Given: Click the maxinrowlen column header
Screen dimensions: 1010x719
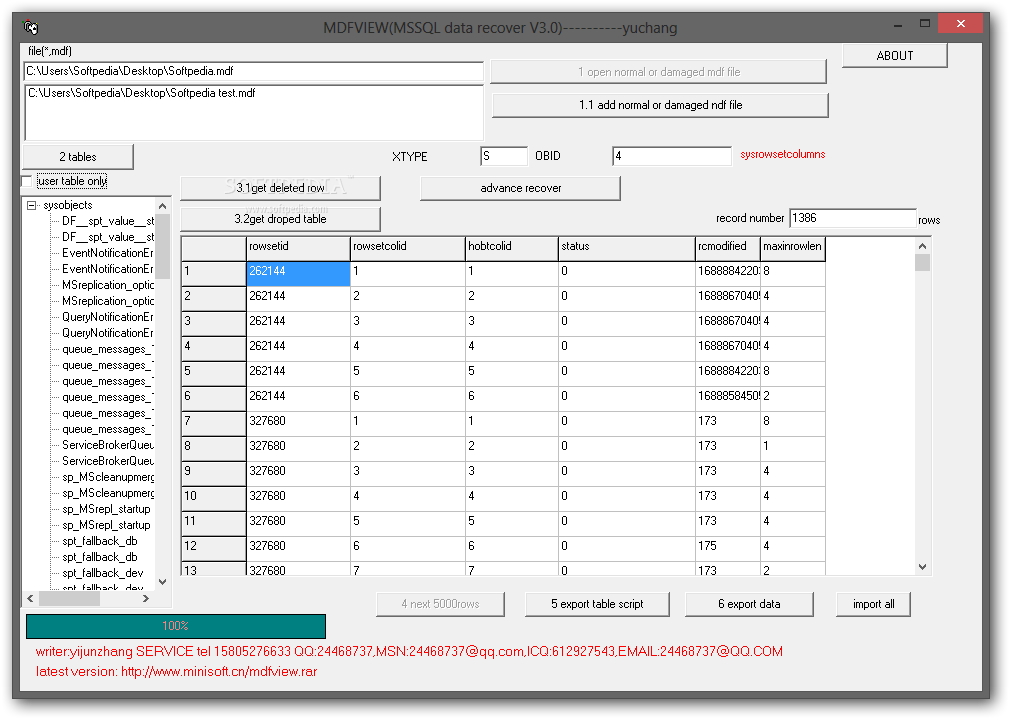Looking at the screenshot, I should [793, 249].
